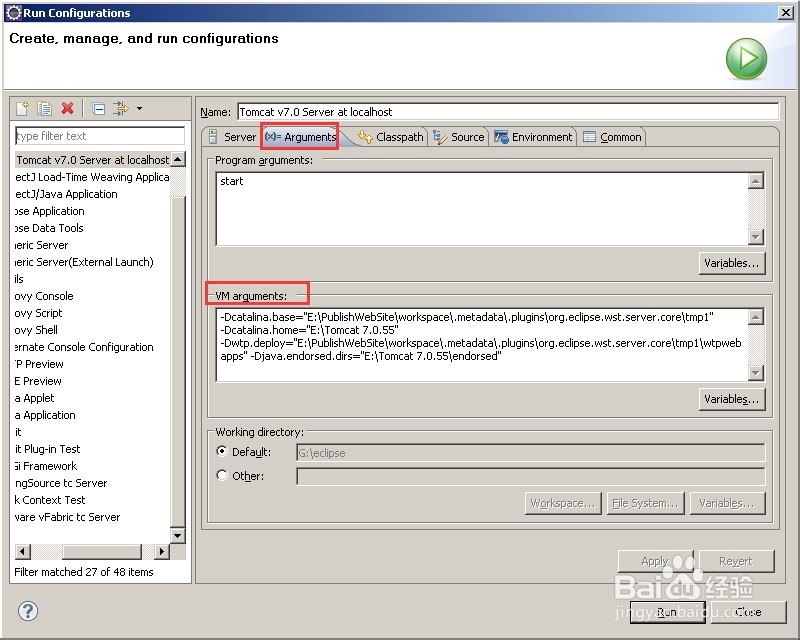Click VM arguments scroll down arrow
Image resolution: width=800 pixels, height=640 pixels.
coord(756,373)
